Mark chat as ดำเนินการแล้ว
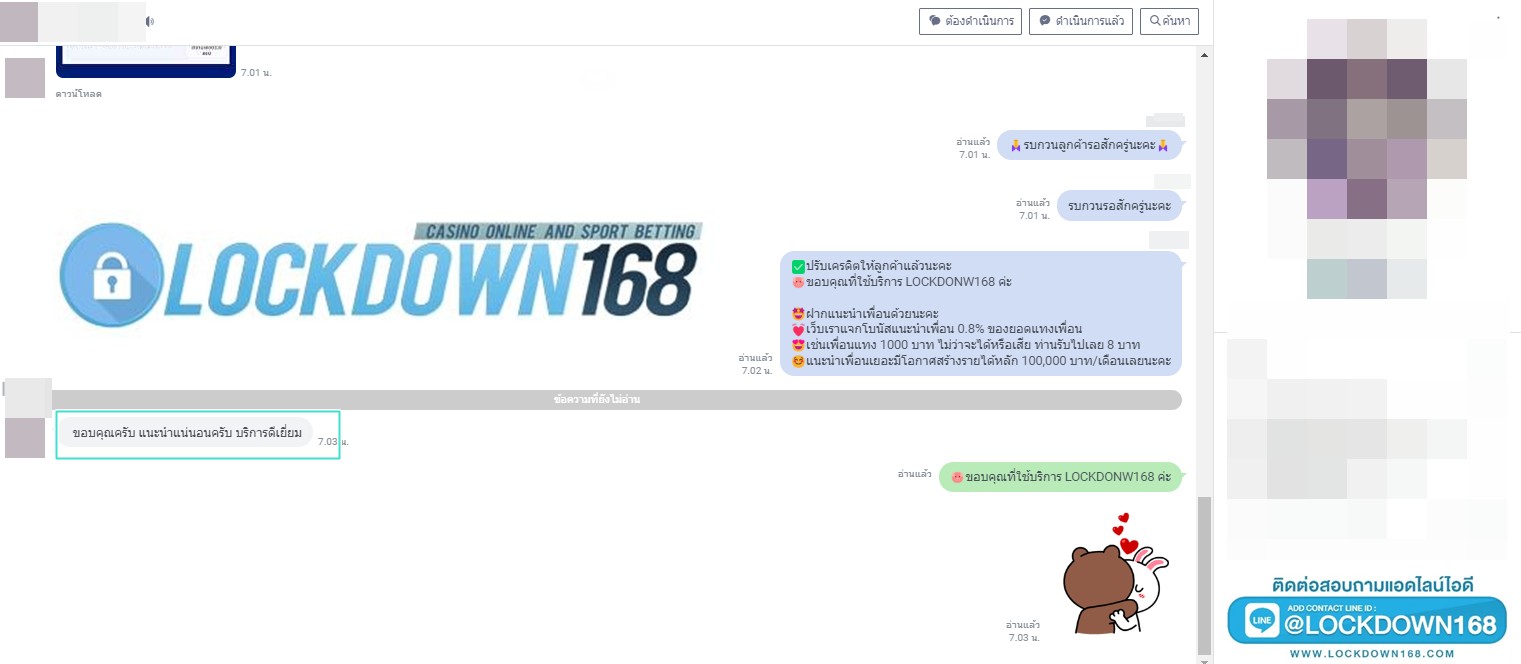This screenshot has width=1521, height=664. pos(1080,21)
